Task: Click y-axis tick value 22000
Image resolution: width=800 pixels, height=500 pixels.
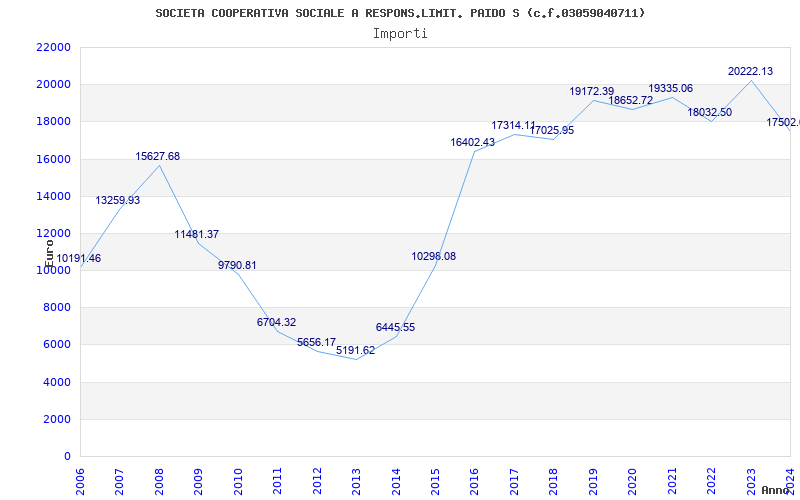Action: coord(54,47)
